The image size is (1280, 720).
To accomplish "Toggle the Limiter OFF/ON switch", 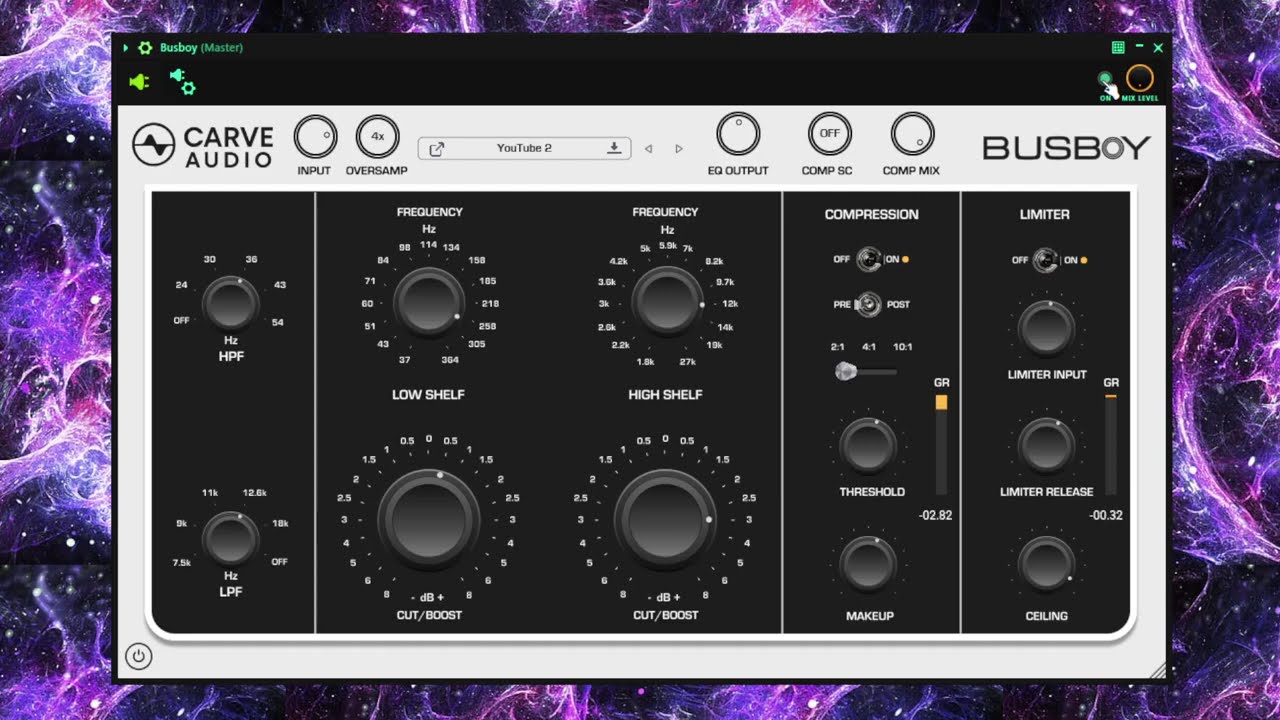I will point(1047,260).
